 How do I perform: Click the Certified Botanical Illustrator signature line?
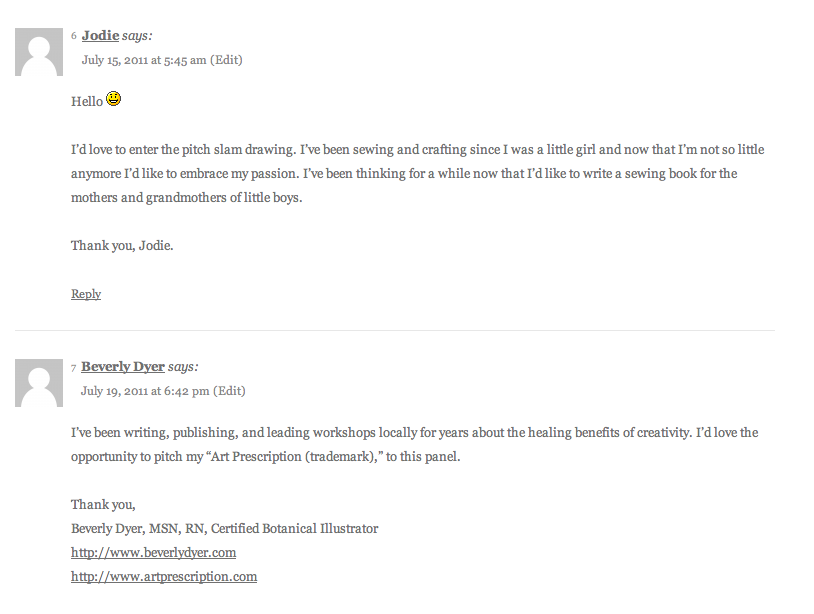tap(224, 528)
